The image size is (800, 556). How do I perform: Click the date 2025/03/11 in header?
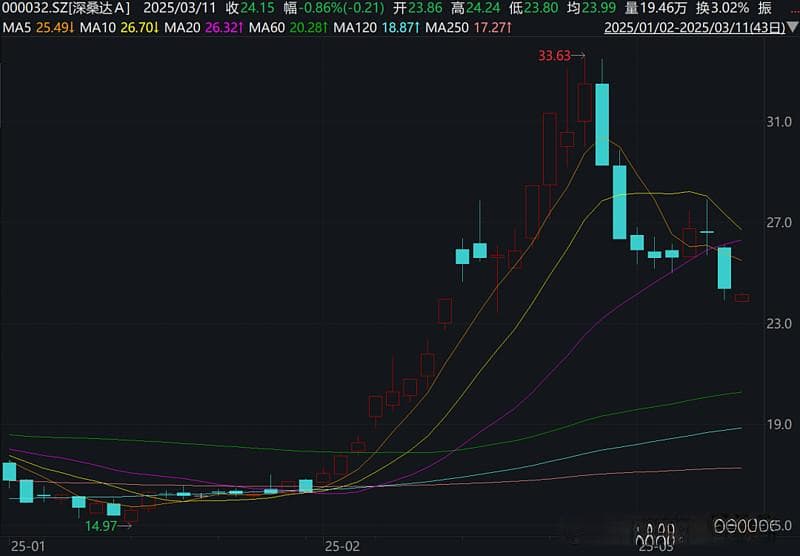coord(179,8)
